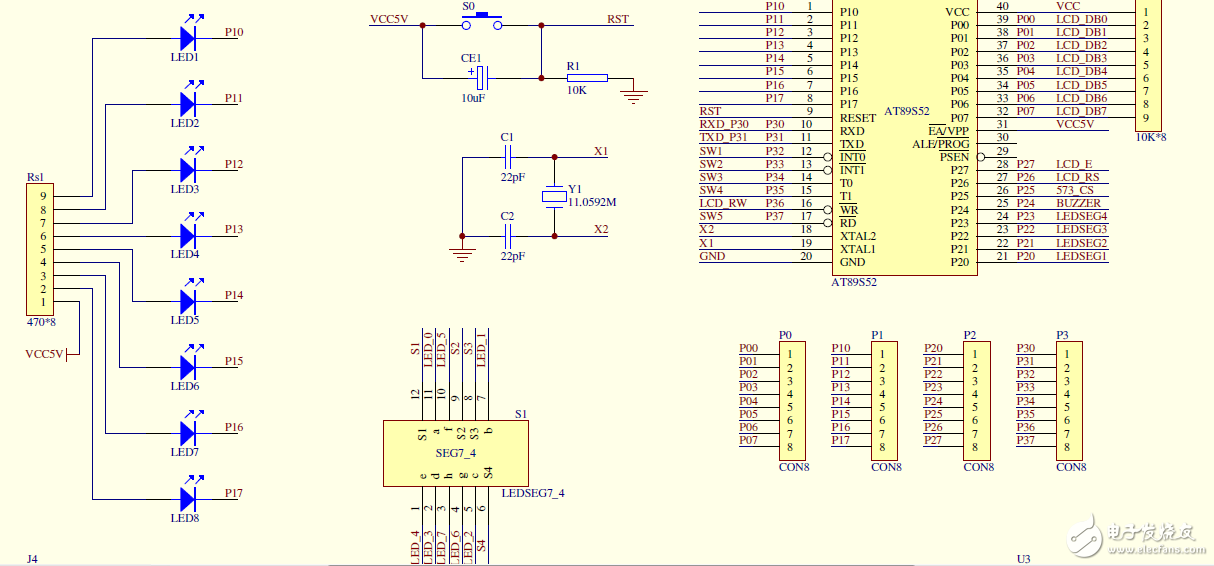
Task: Click the 'RESET' pin name on chip
Action: (x=858, y=118)
